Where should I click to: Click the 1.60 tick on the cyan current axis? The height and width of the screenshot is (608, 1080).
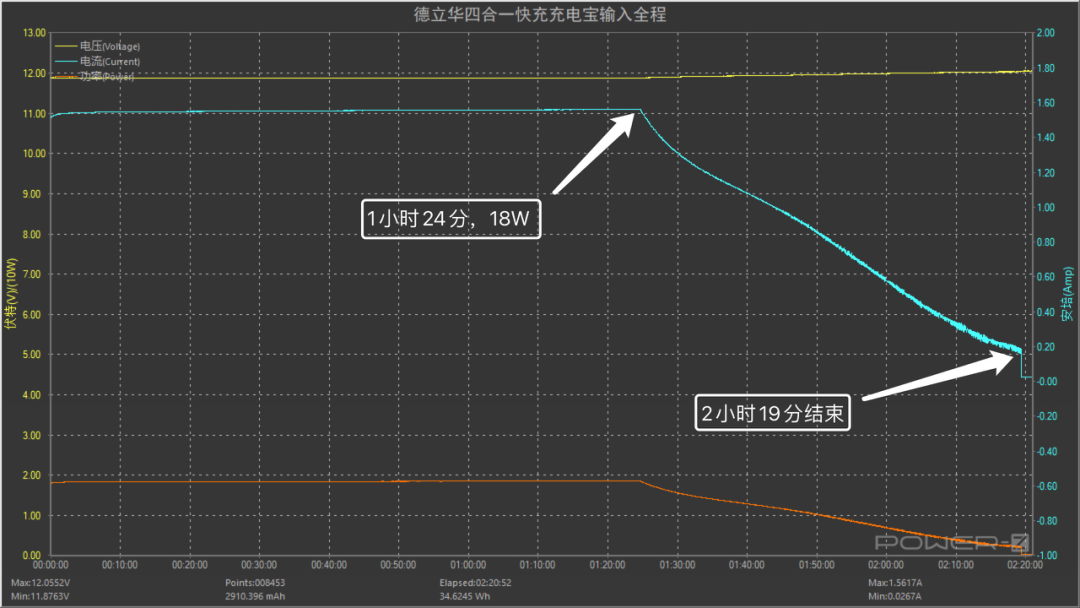(1046, 103)
